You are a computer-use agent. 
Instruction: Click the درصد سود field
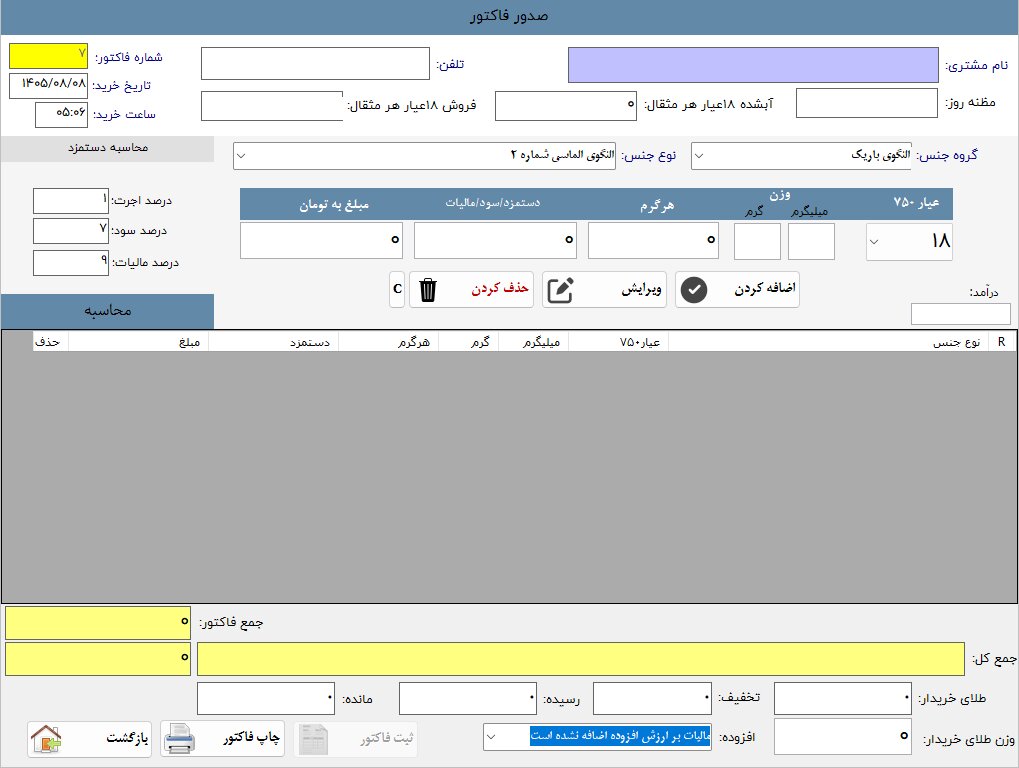(71, 231)
